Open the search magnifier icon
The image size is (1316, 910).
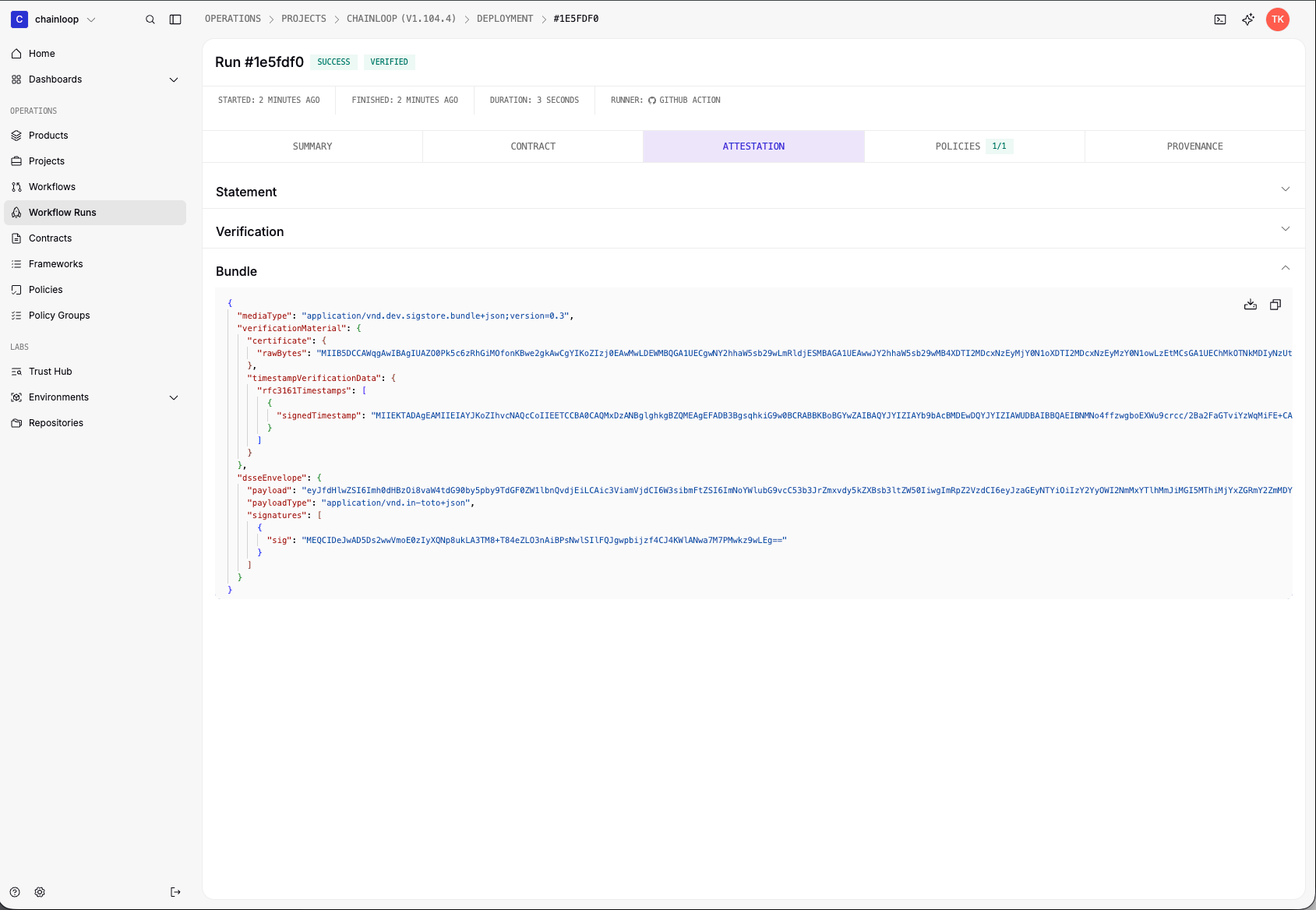point(150,19)
